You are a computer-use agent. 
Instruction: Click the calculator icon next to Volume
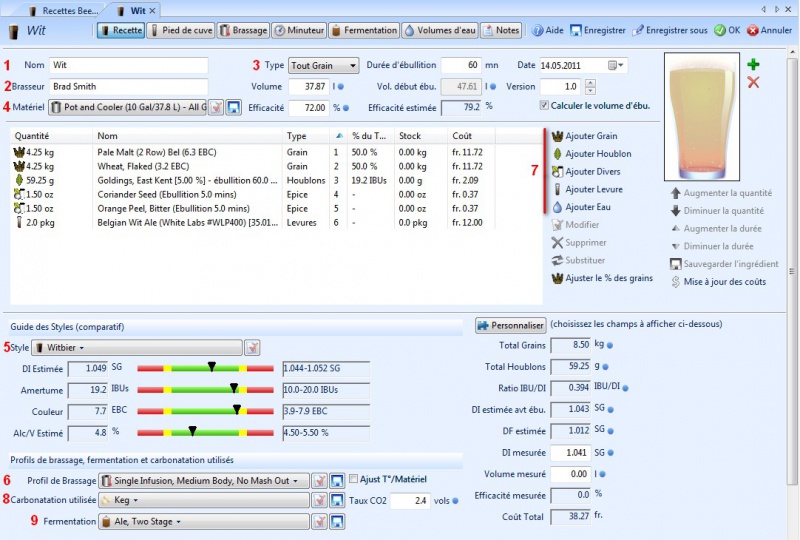click(341, 87)
